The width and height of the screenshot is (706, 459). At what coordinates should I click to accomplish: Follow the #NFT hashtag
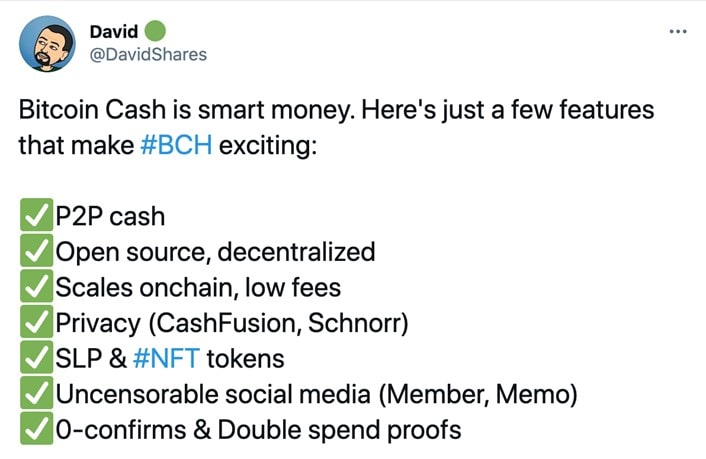tap(167, 359)
